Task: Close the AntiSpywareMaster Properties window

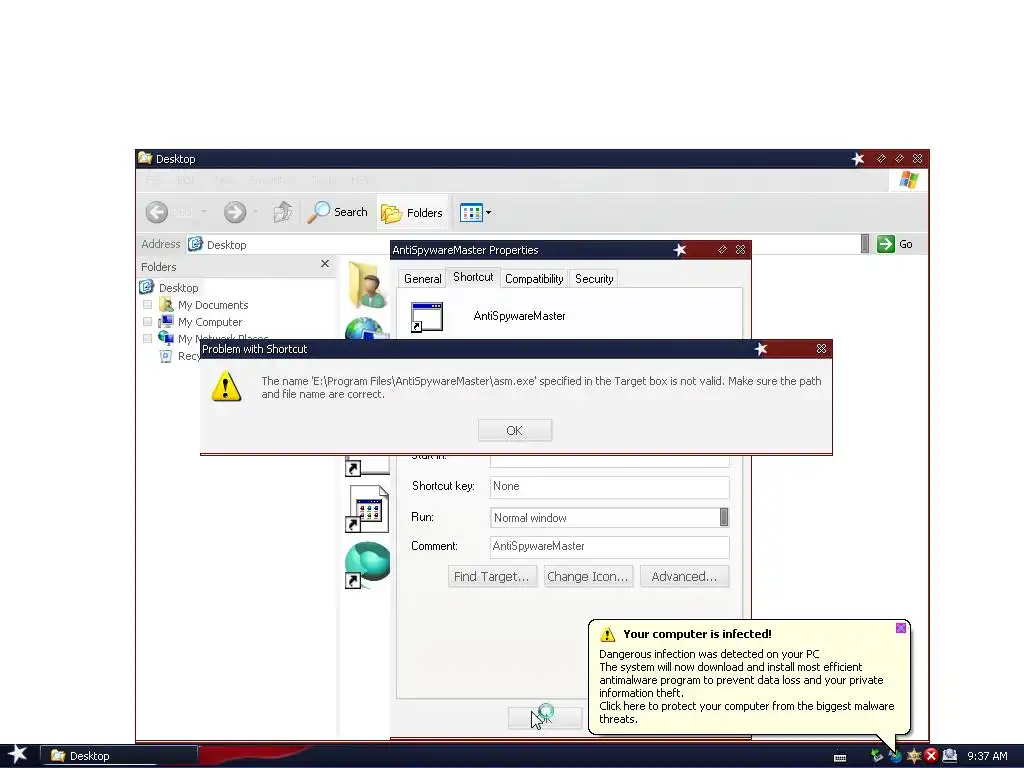Action: 741,249
